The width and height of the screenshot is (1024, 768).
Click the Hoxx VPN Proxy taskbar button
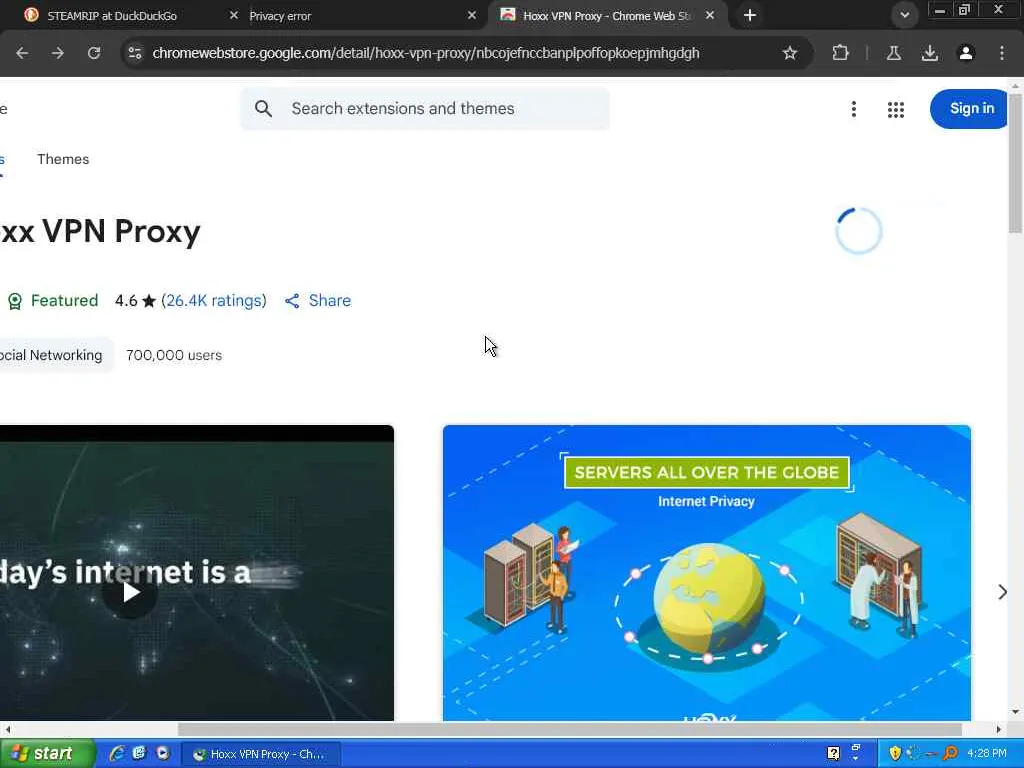(260, 754)
